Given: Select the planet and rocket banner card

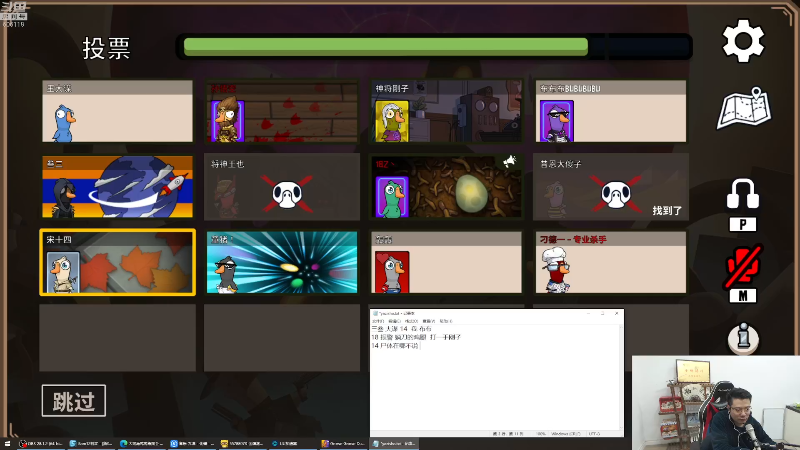Looking at the screenshot, I should coord(117,187).
